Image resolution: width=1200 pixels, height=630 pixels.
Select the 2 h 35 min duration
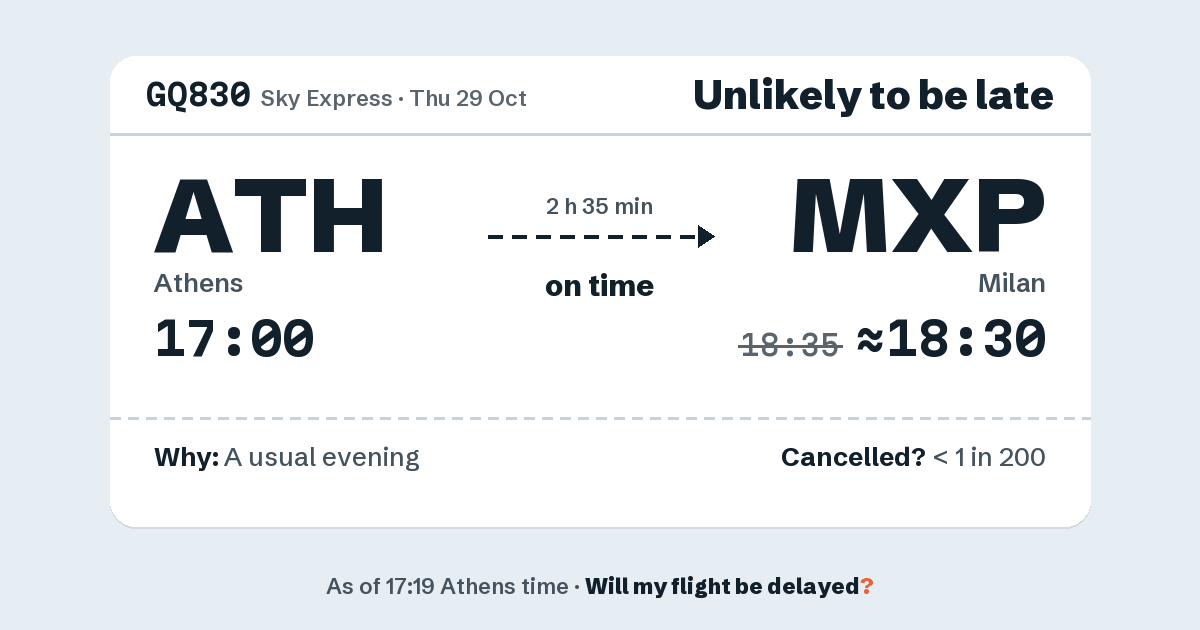(600, 207)
